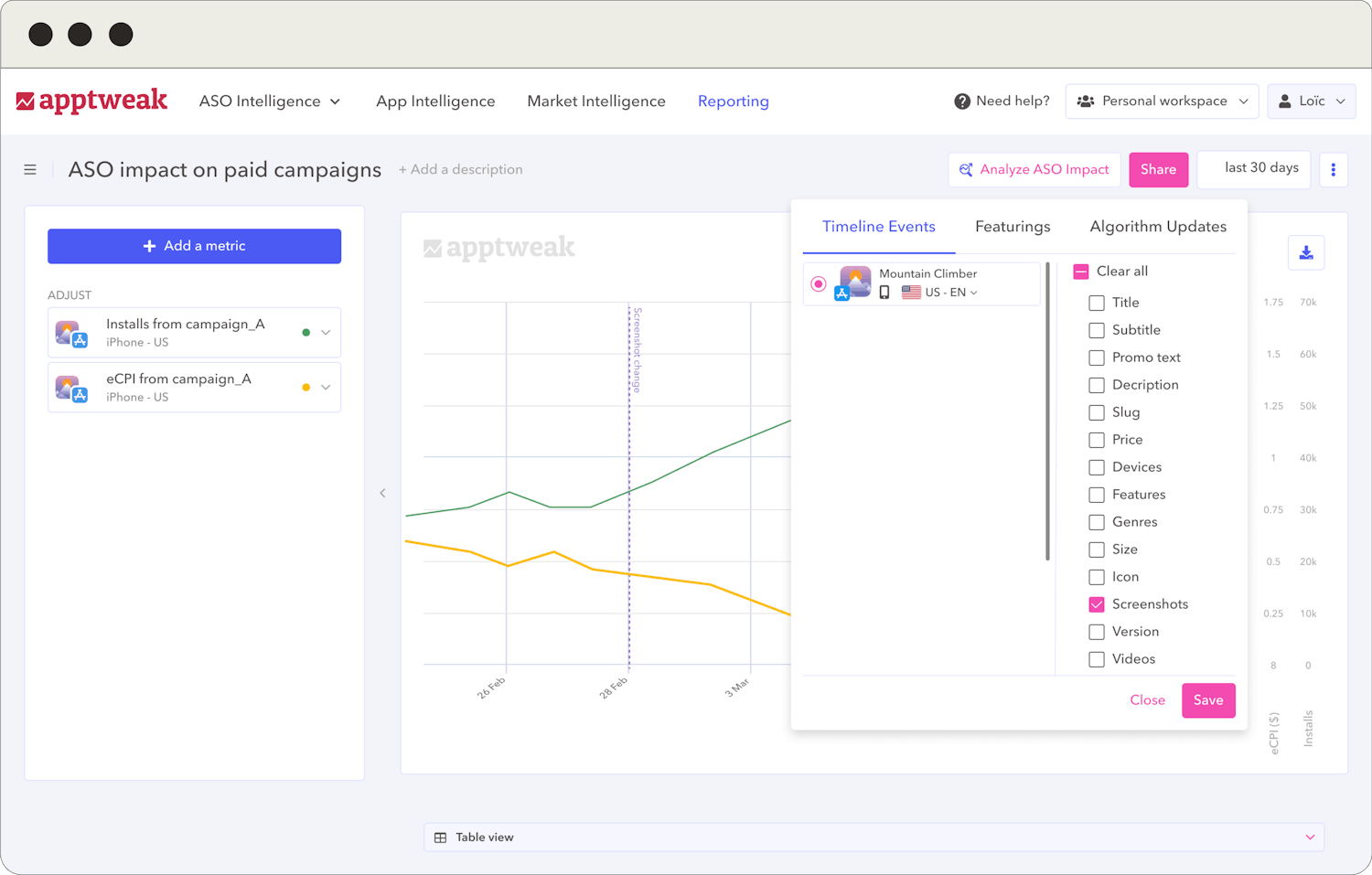Click the Need help question mark icon
1372x875 pixels.
(x=962, y=101)
